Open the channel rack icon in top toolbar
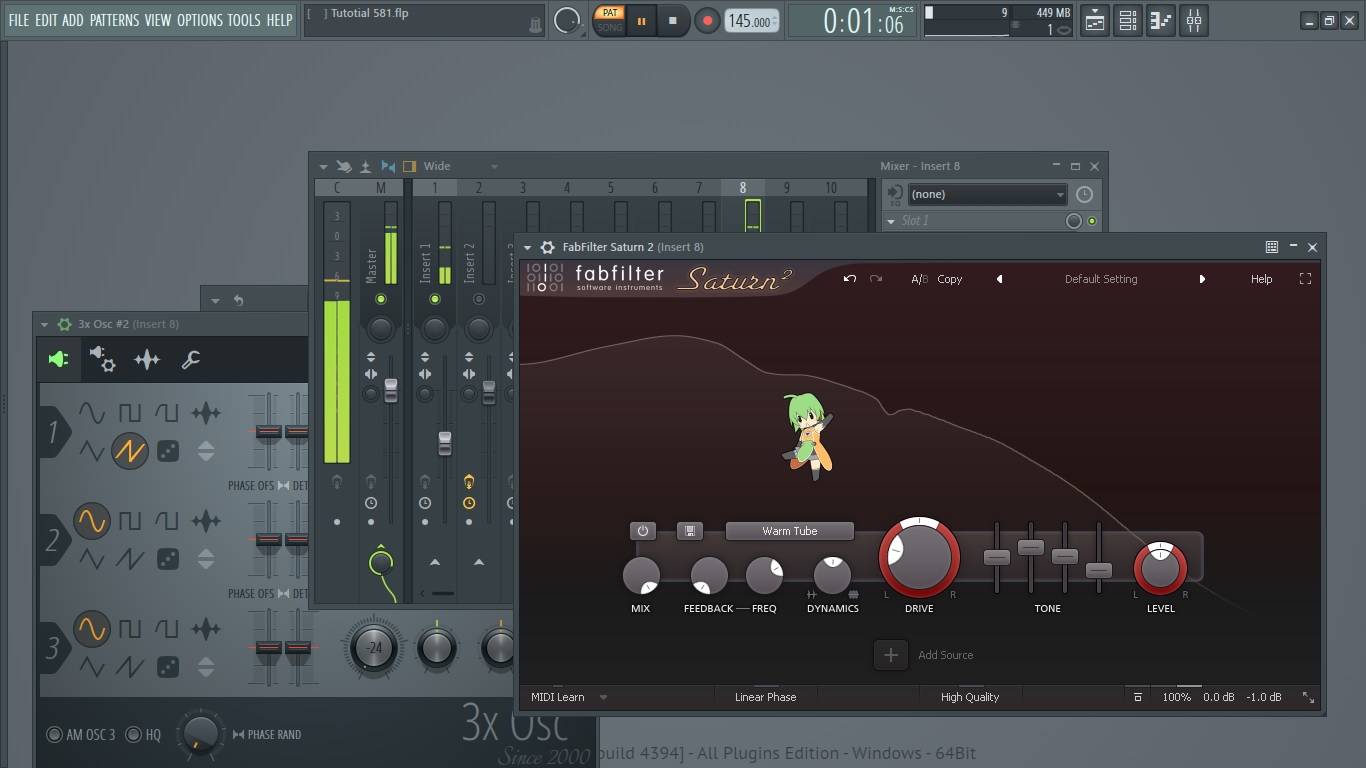Viewport: 1366px width, 768px height. [1128, 20]
